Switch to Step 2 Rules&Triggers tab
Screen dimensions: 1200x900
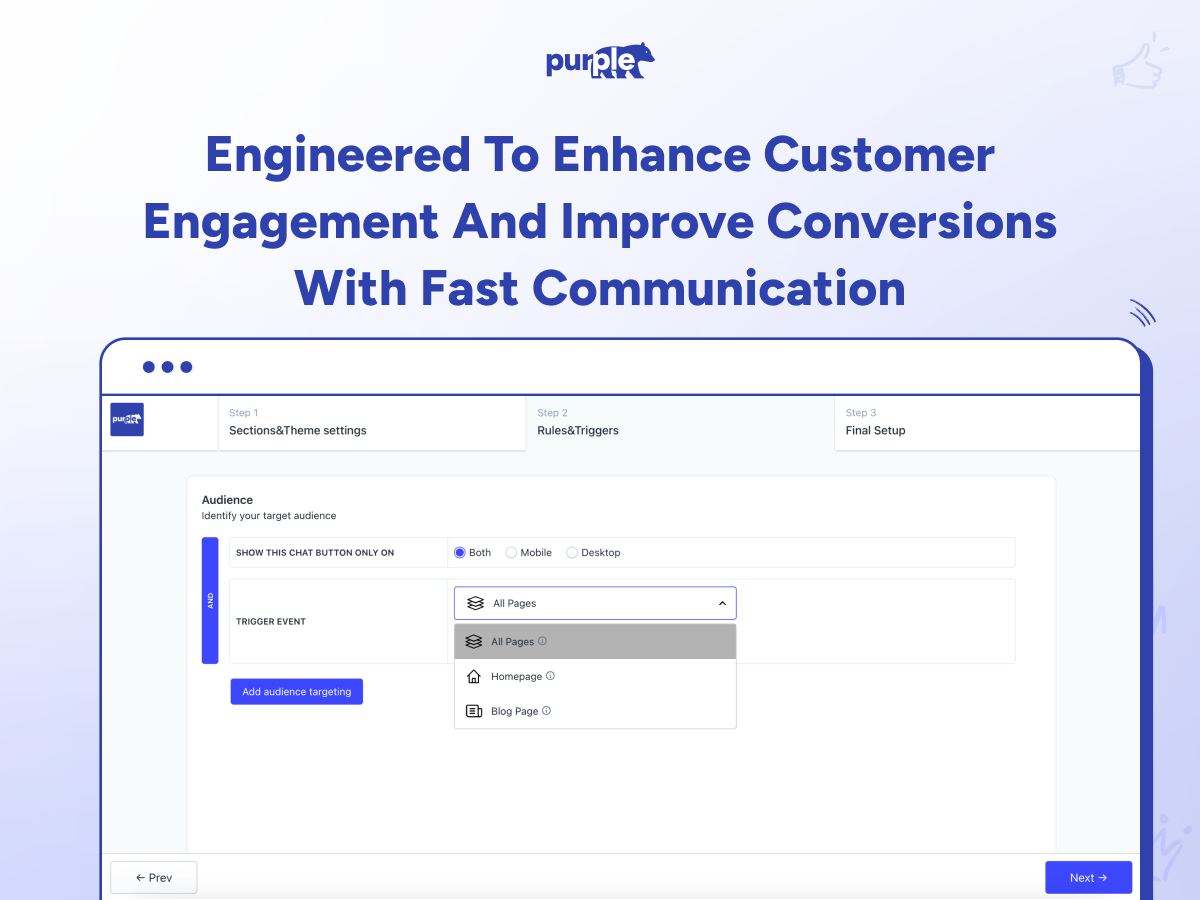pos(680,422)
